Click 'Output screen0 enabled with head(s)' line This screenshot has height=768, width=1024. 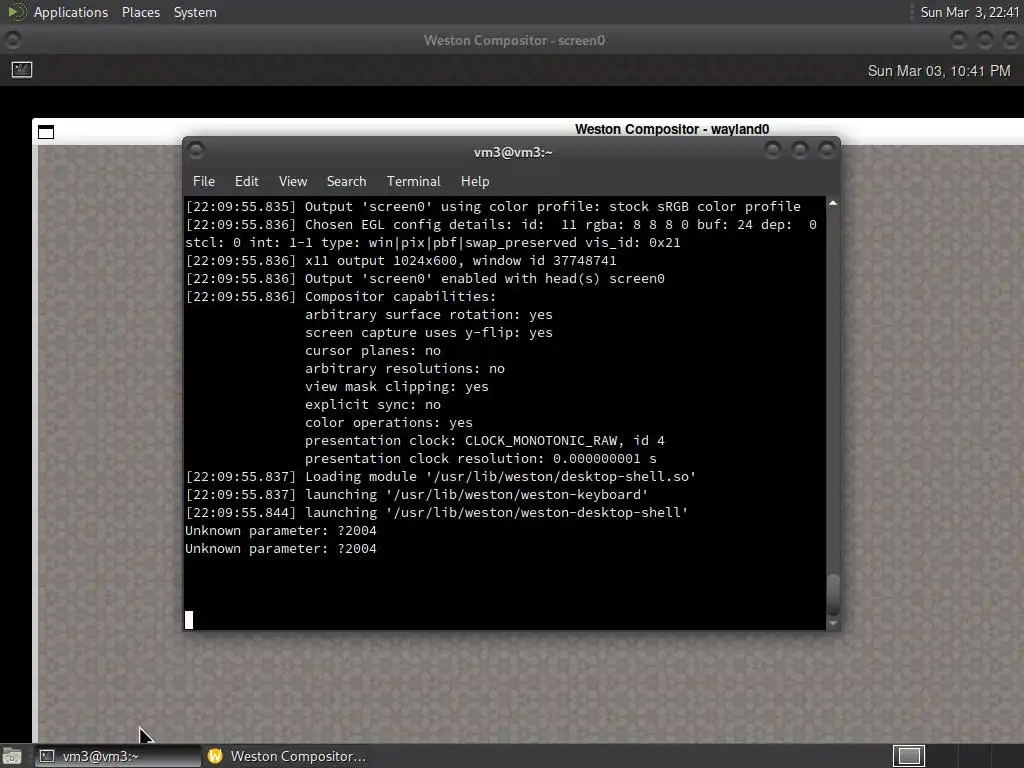(425, 279)
